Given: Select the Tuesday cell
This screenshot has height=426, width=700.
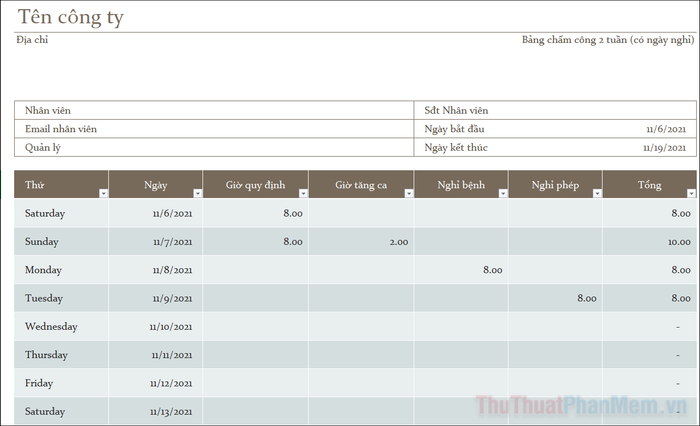Looking at the screenshot, I should pos(61,298).
